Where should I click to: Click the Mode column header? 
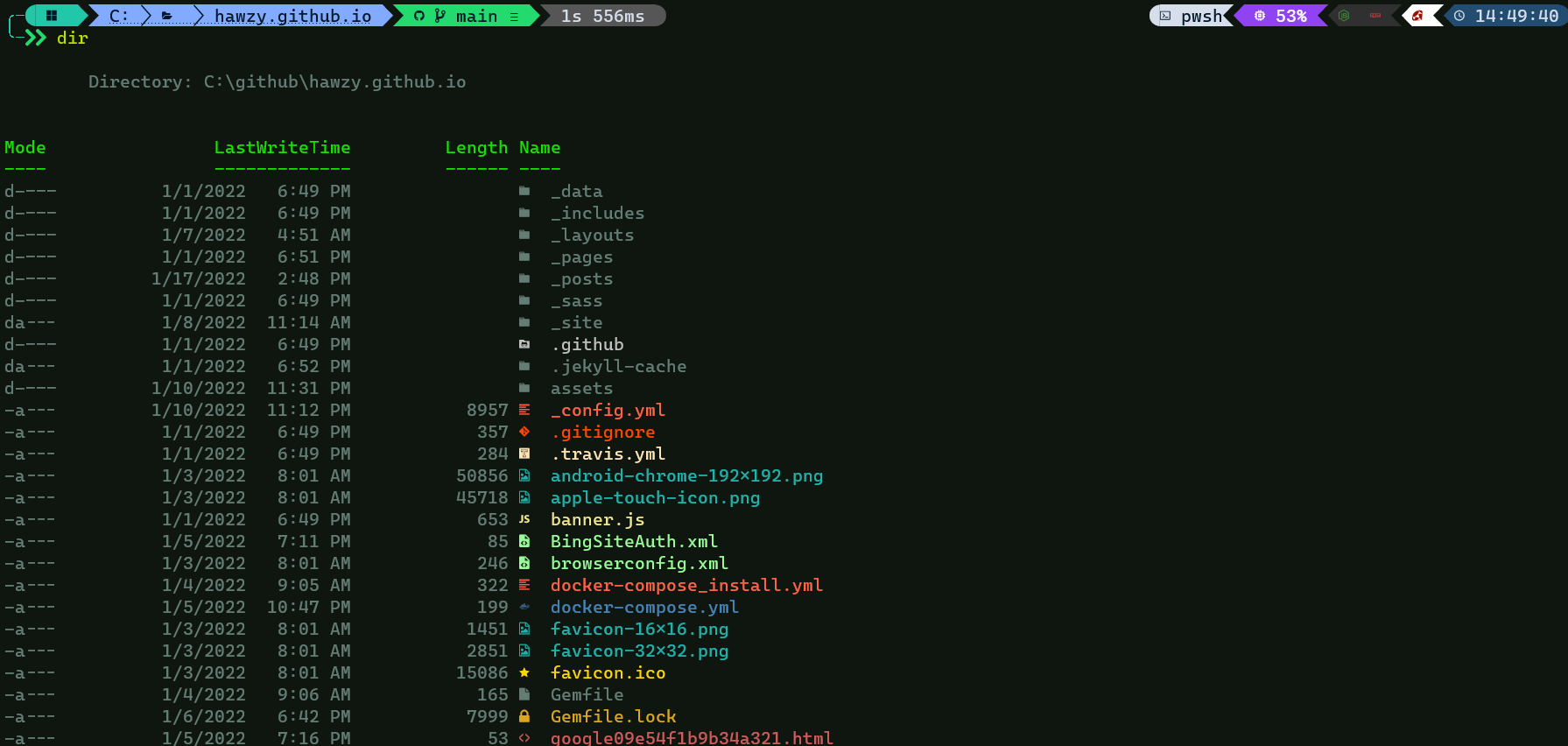click(x=25, y=147)
